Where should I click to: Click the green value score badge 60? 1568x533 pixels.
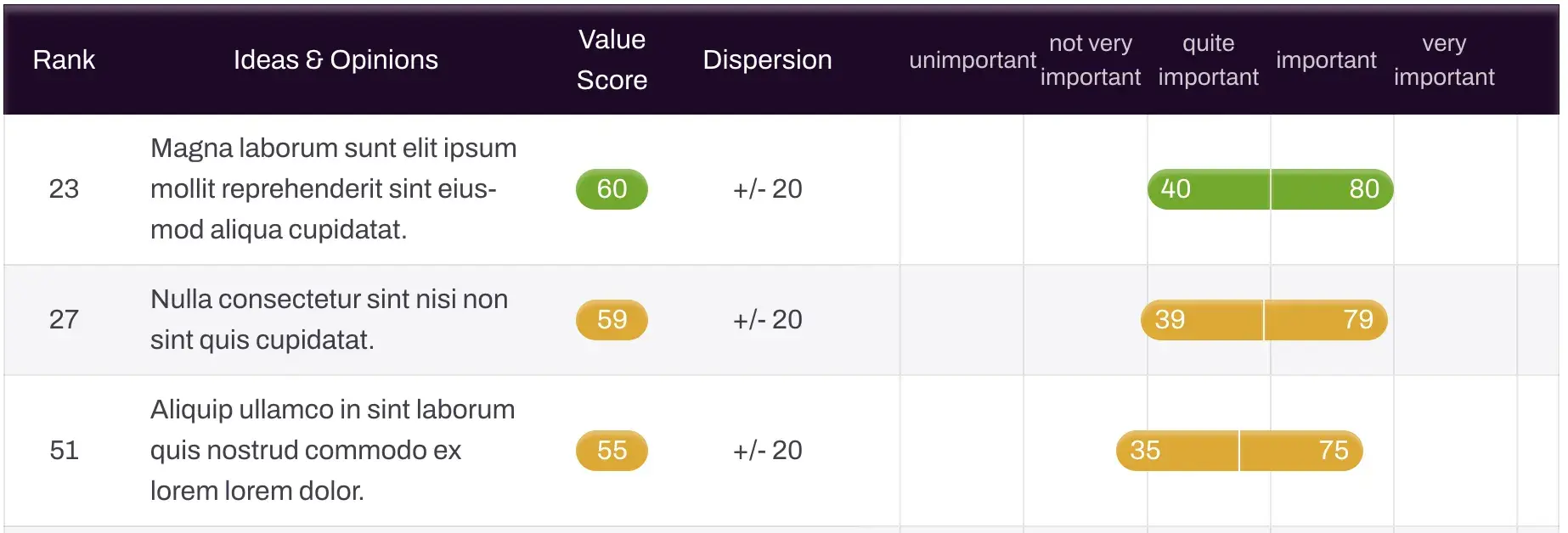pos(612,188)
